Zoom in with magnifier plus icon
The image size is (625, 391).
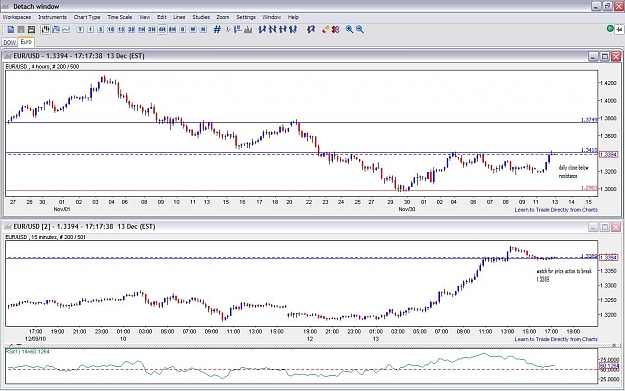[349, 29]
